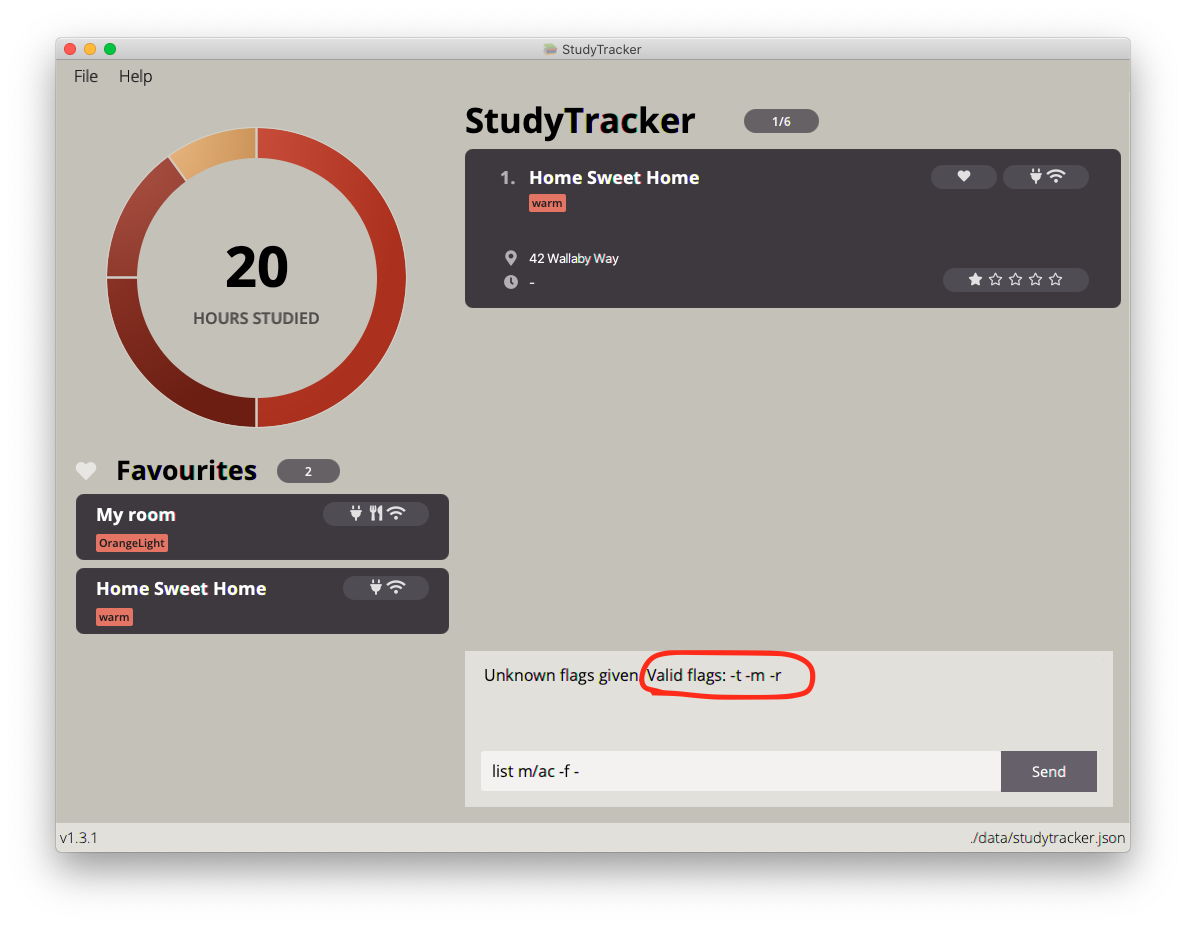The width and height of the screenshot is (1186, 926).
Task: Click the warm tag in Favourites
Action: coord(114,617)
